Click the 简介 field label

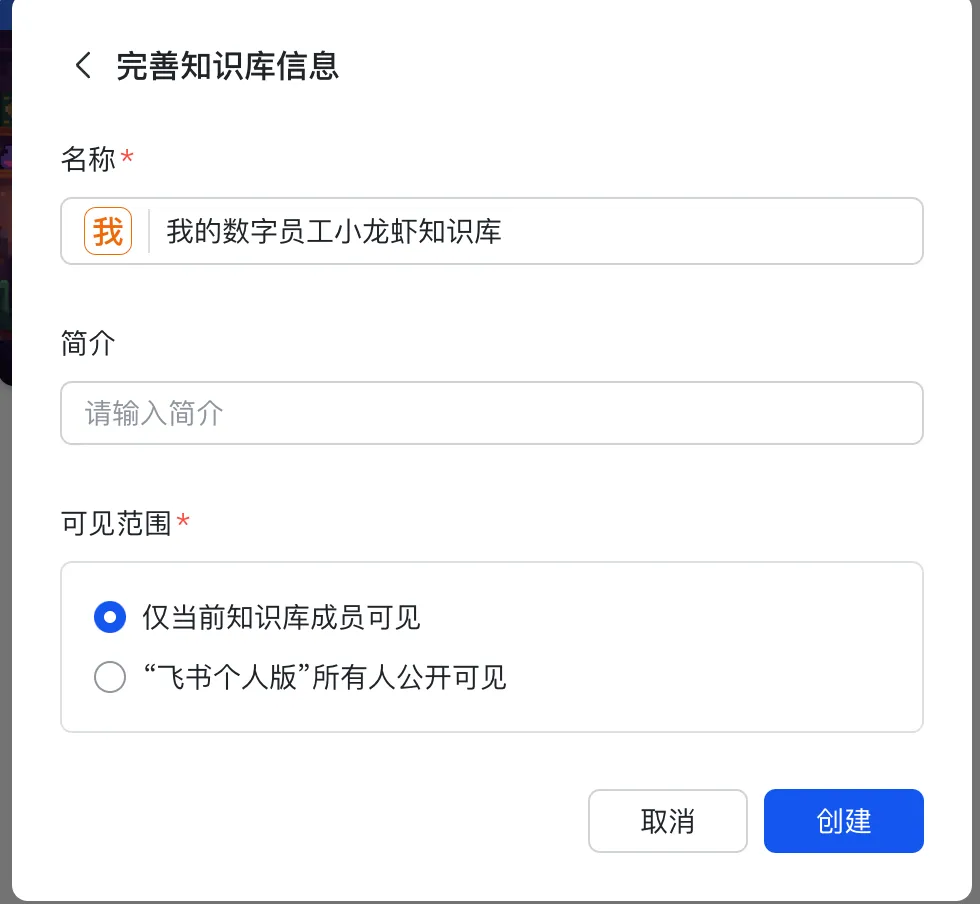88,344
